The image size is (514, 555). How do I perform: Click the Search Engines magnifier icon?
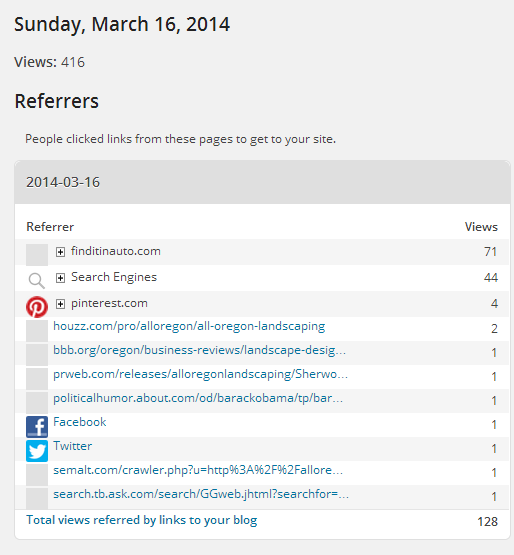[x=37, y=281]
